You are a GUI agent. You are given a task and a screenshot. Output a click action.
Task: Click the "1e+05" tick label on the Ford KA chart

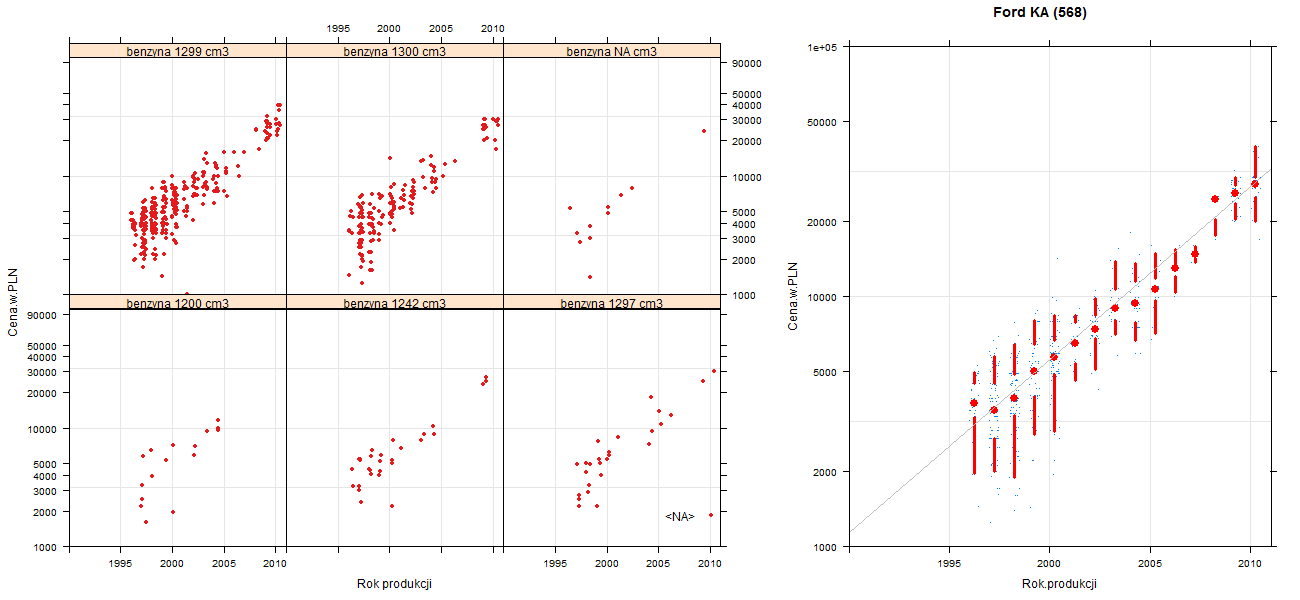[824, 47]
